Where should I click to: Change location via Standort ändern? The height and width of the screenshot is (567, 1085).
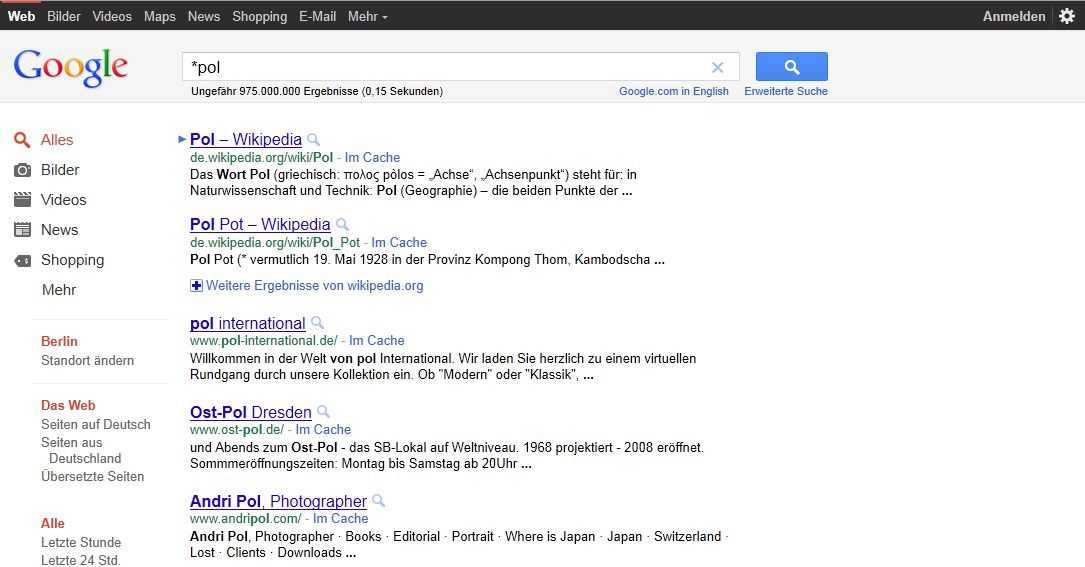(x=87, y=361)
